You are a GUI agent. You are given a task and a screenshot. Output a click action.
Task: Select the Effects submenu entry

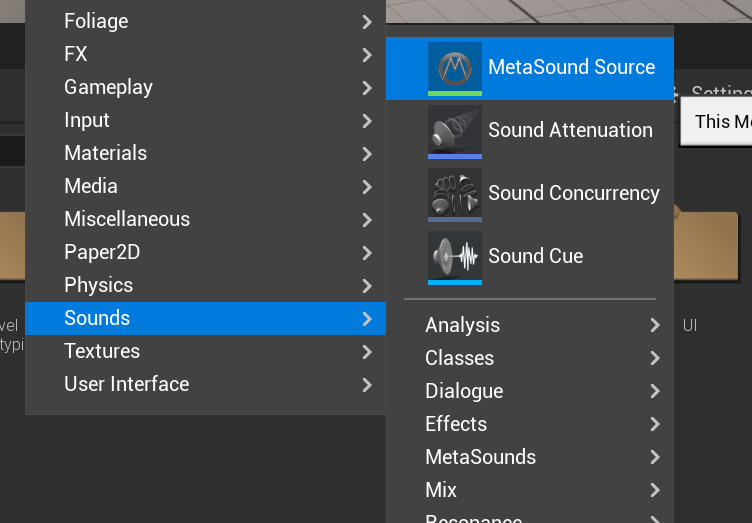coord(456,424)
